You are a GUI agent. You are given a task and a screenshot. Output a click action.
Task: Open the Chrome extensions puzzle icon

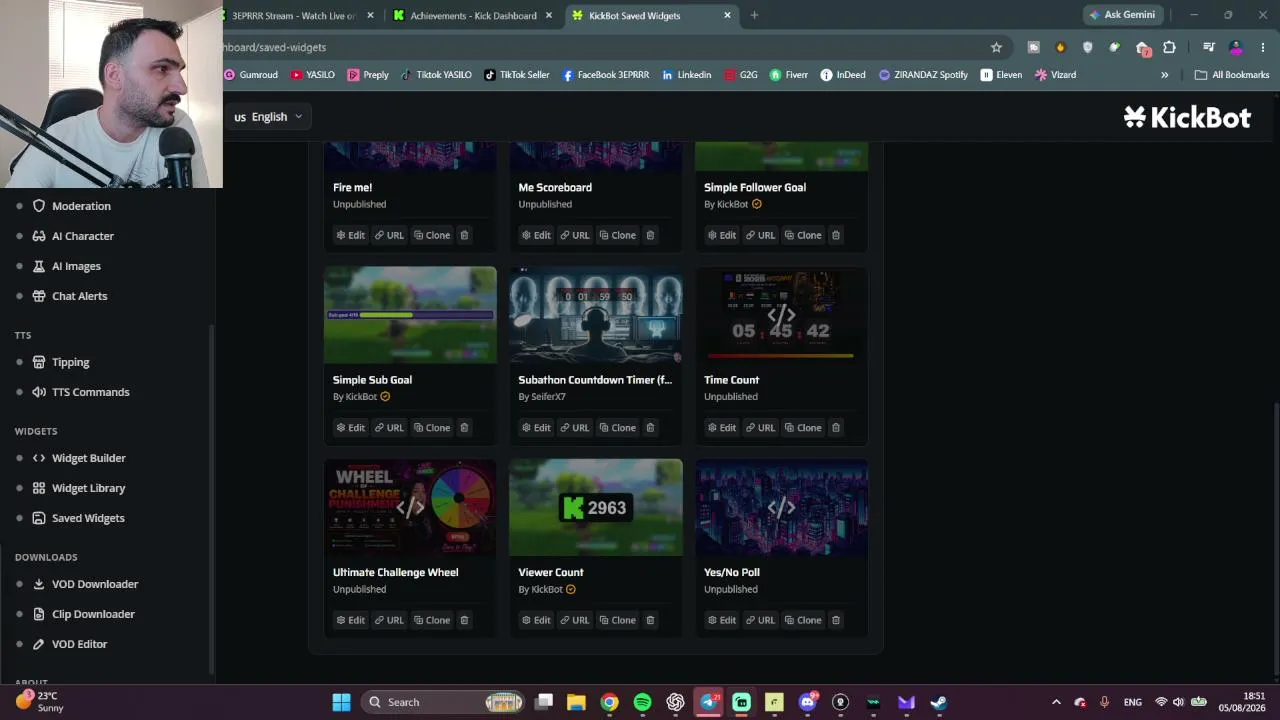(1169, 47)
